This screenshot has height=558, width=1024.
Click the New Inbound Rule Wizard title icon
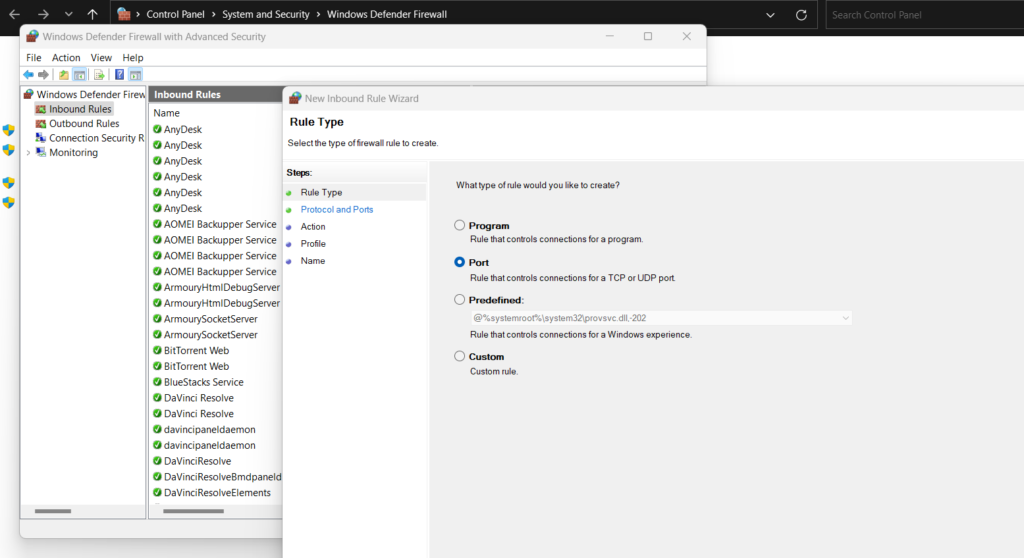pyautogui.click(x=295, y=98)
